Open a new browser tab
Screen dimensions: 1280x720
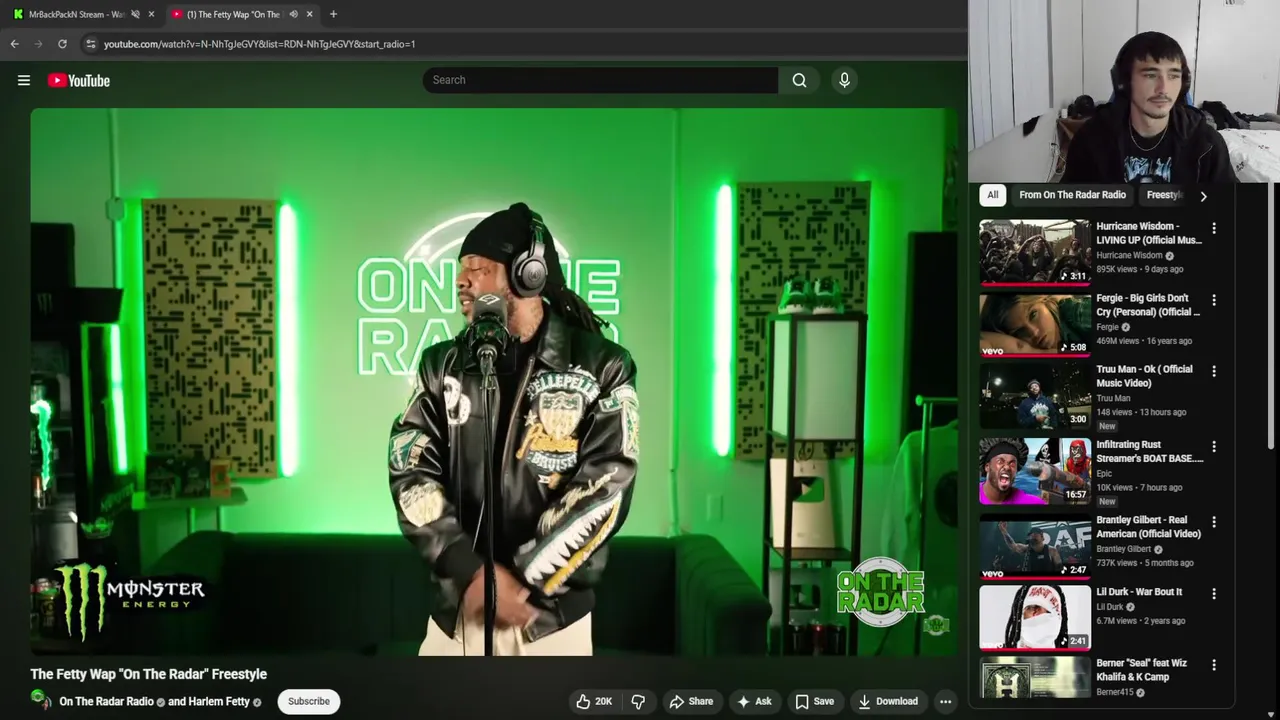333,14
